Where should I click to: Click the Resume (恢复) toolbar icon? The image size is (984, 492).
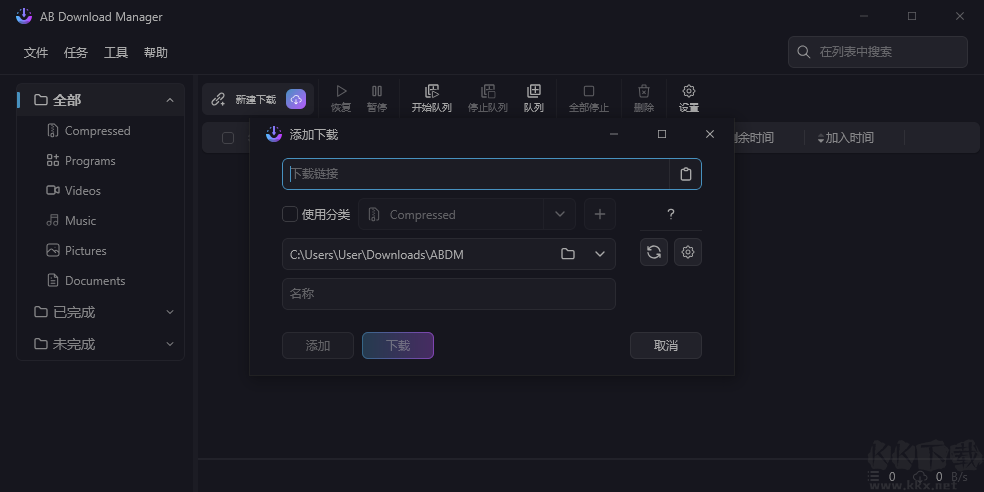pos(341,92)
